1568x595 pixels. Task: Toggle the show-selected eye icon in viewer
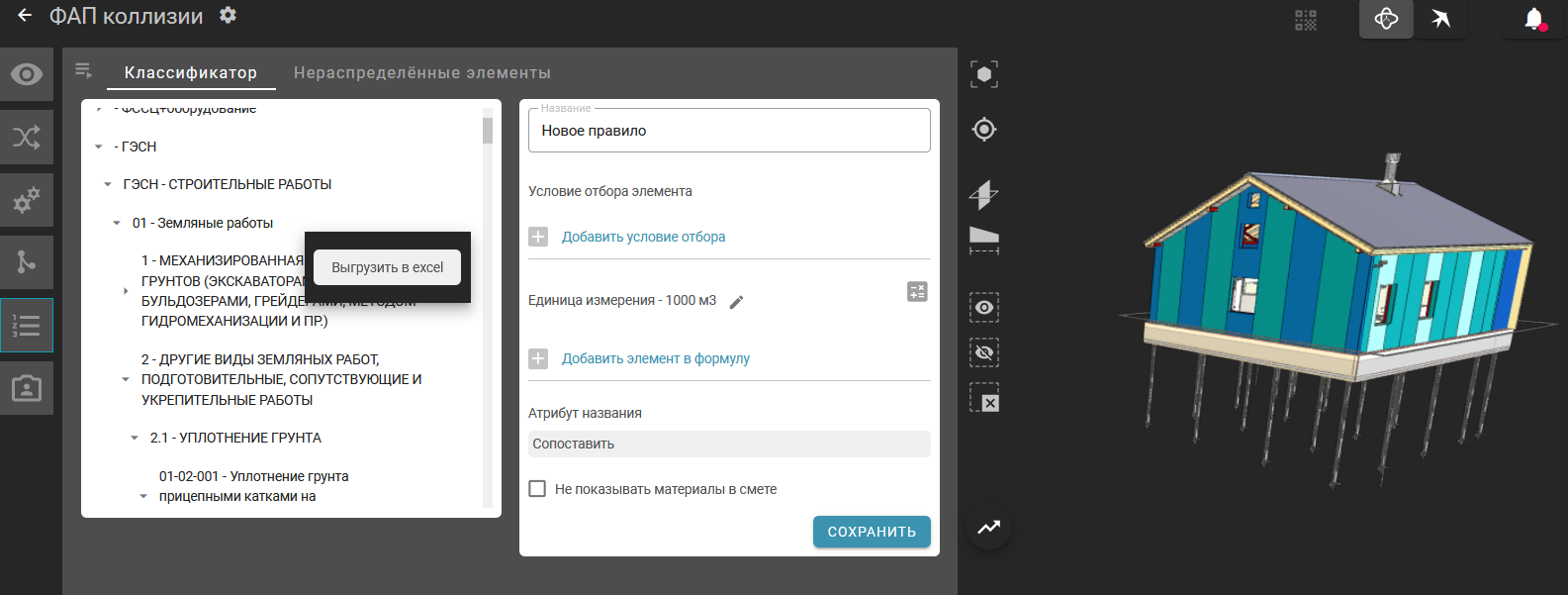tap(984, 308)
